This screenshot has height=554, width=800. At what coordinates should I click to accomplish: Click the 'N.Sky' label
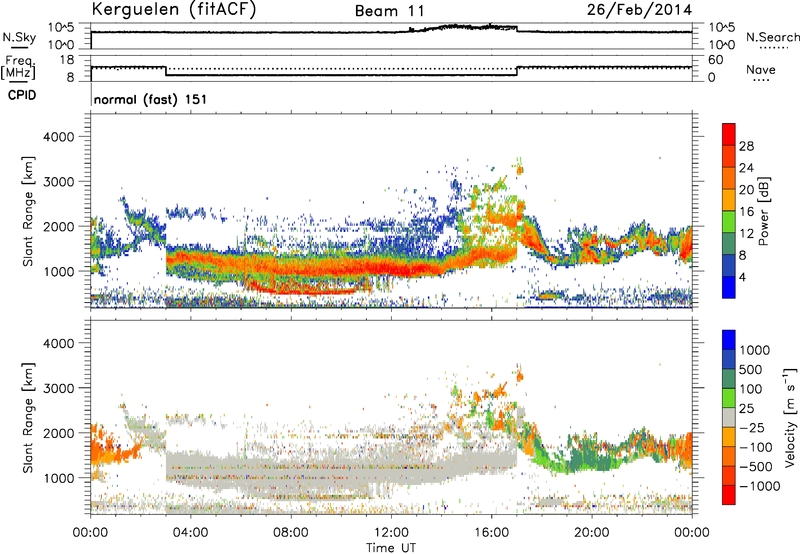pos(19,37)
